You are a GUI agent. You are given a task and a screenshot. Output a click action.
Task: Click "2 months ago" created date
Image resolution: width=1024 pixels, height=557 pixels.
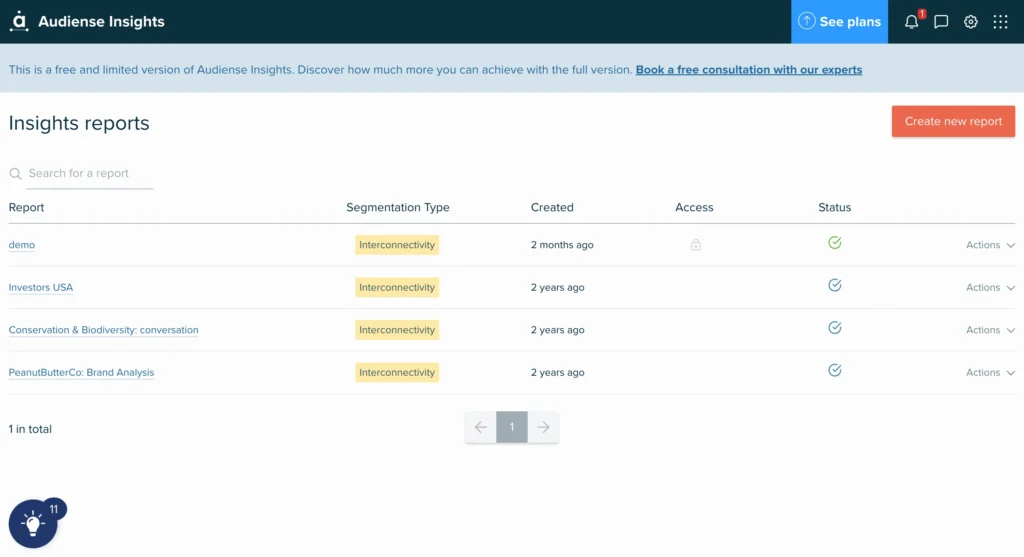click(x=562, y=245)
